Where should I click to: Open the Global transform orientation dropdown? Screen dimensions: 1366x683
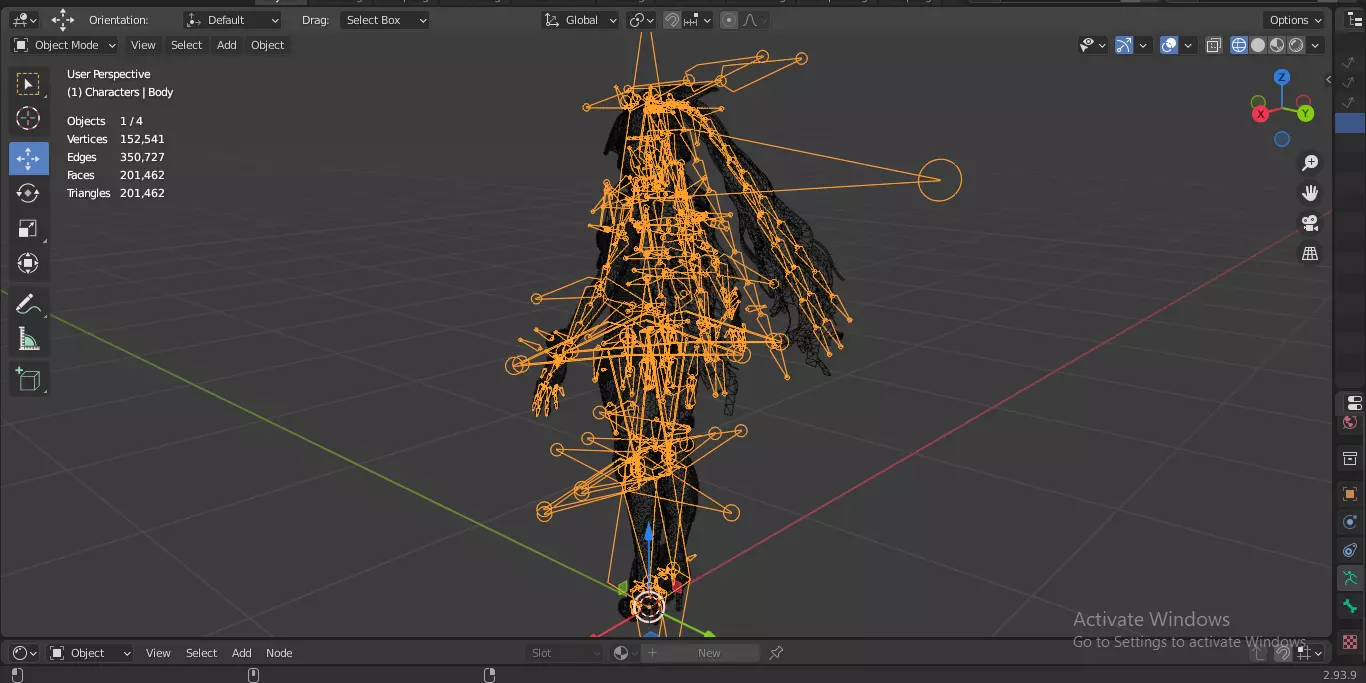[x=581, y=20]
